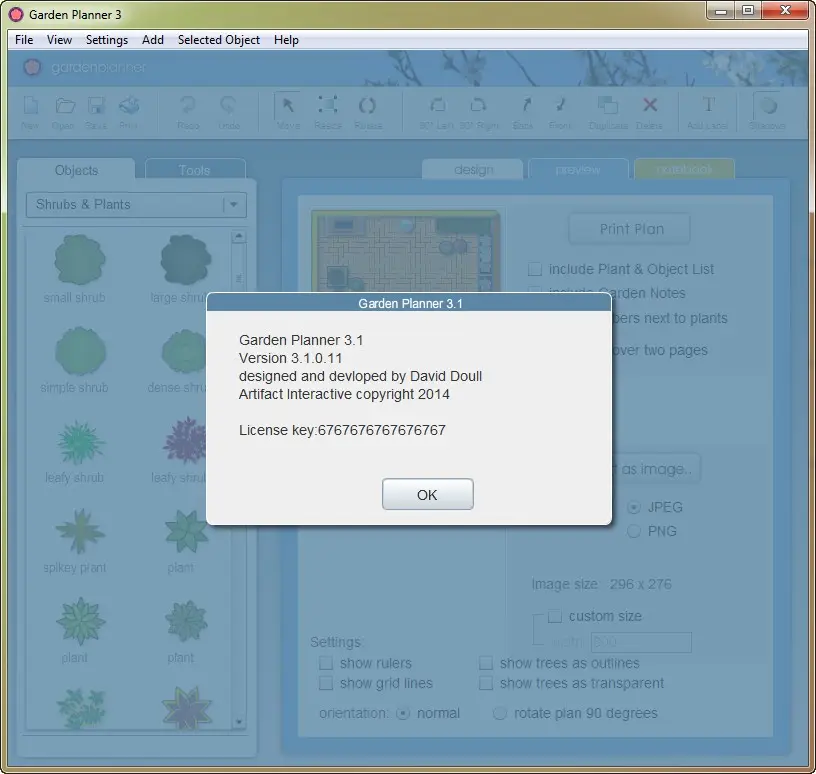Open the File menu

pyautogui.click(x=24, y=40)
